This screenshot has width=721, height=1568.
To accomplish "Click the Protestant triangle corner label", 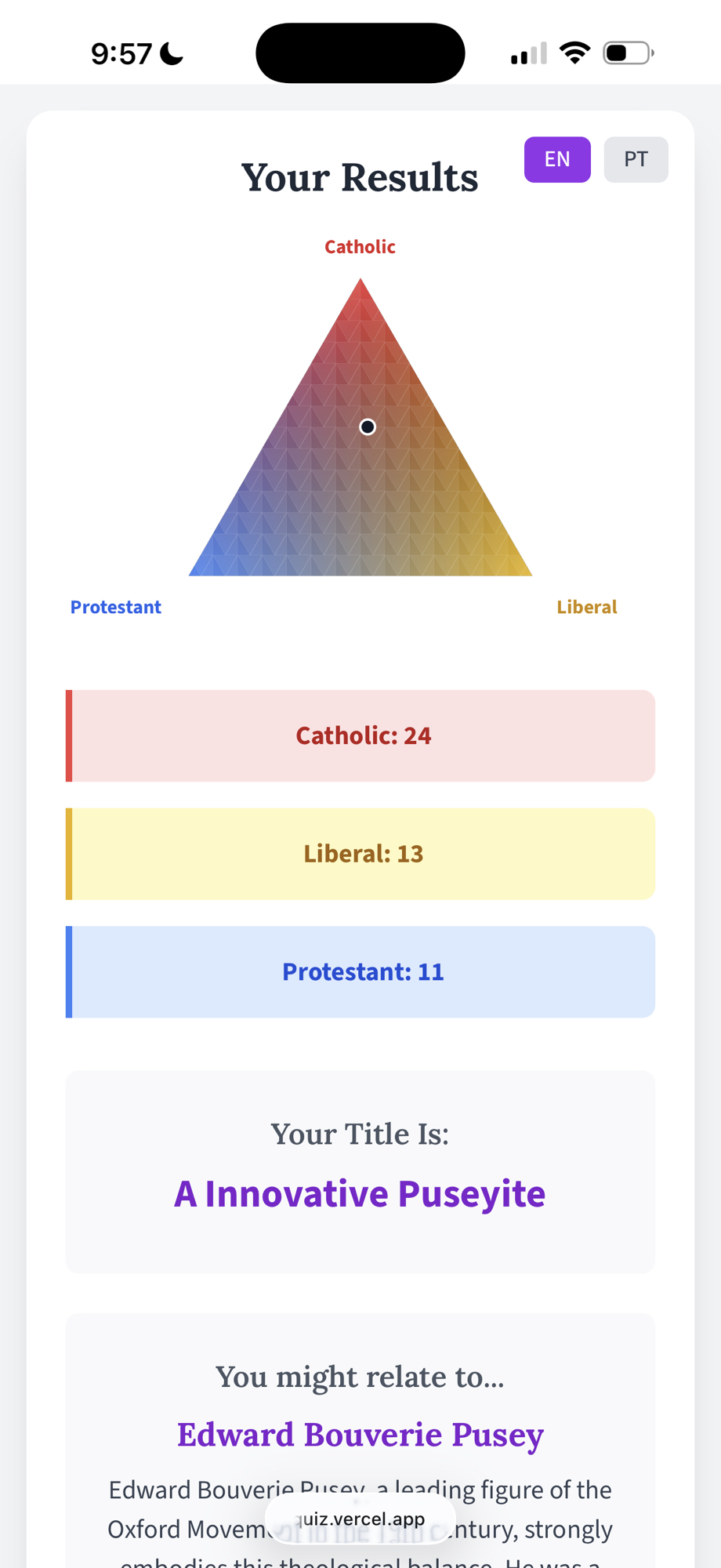I will 116,607.
